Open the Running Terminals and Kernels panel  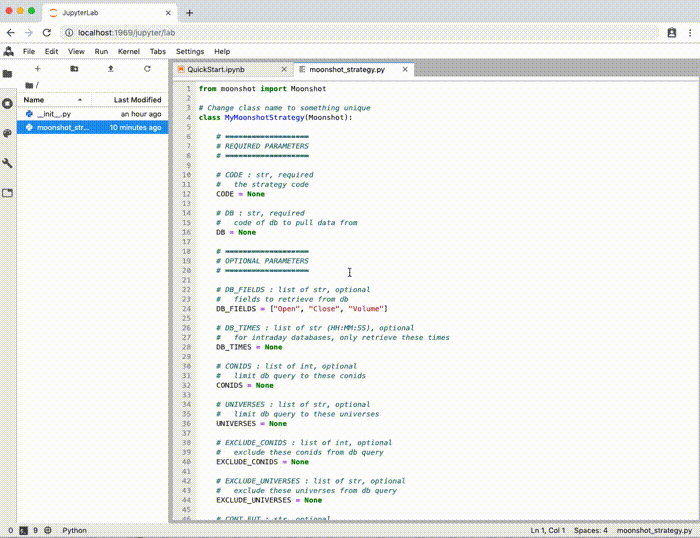pos(8,103)
